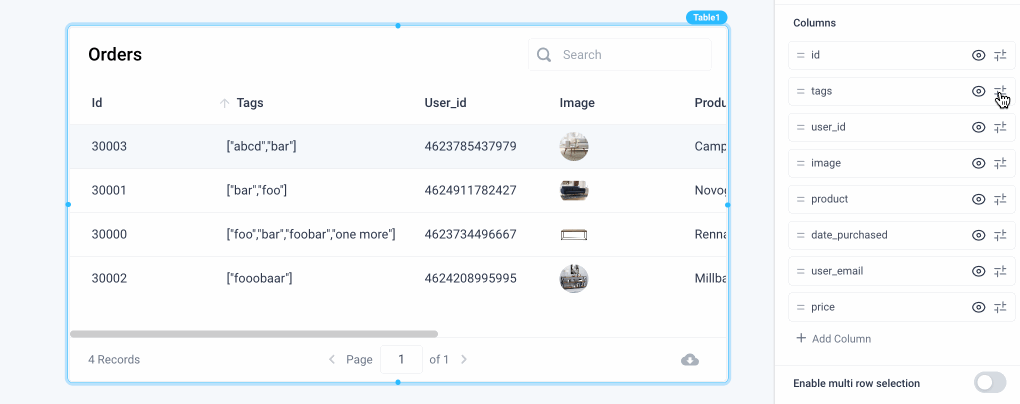Viewport: 1020px width, 404px height.
Task: Click the image thumbnail in row 30002
Action: 574,278
